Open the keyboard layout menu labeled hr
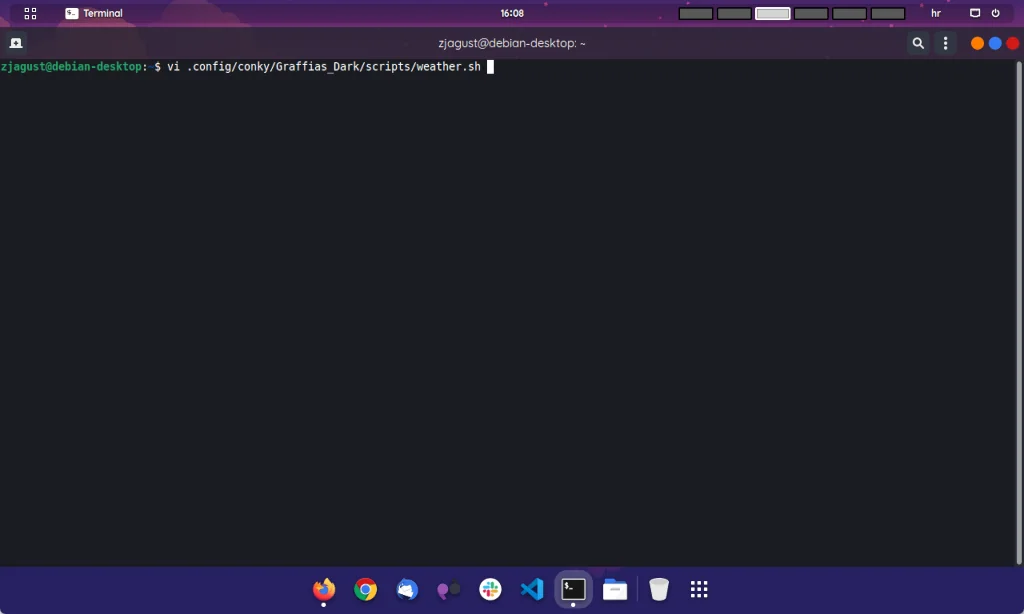Viewport: 1024px width, 614px height. click(935, 13)
